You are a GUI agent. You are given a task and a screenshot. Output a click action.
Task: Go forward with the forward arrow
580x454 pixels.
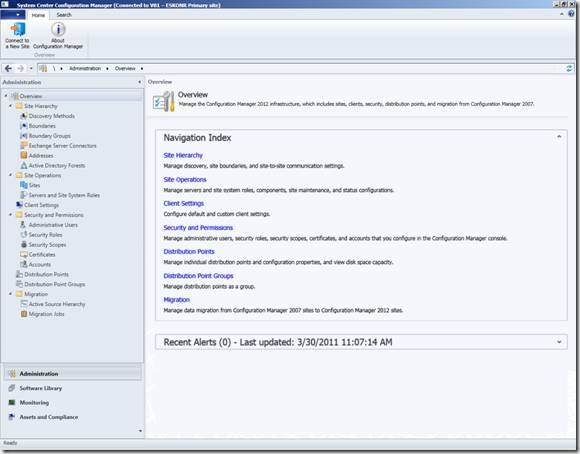tap(21, 68)
